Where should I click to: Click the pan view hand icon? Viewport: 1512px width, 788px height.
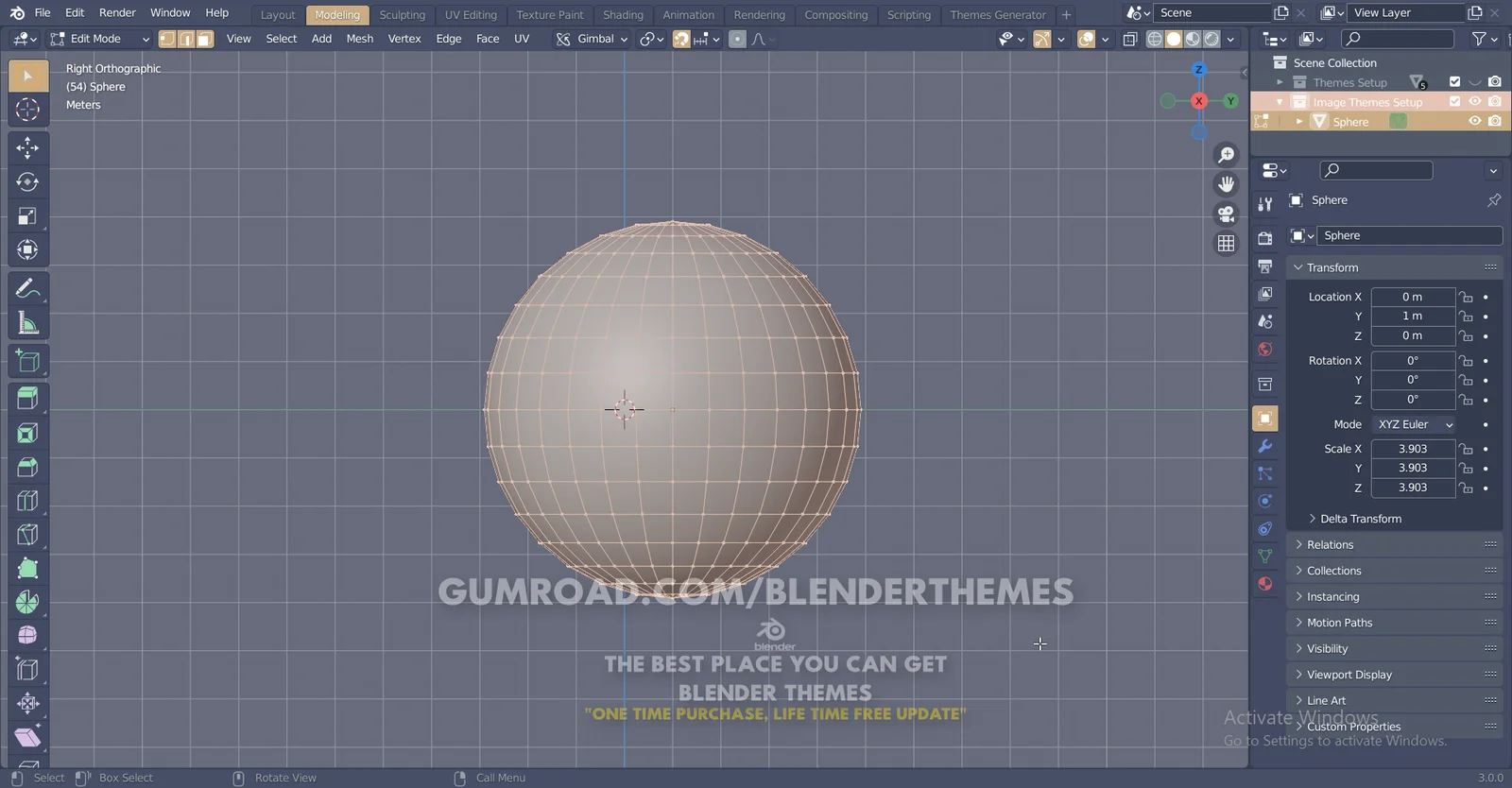[x=1226, y=184]
